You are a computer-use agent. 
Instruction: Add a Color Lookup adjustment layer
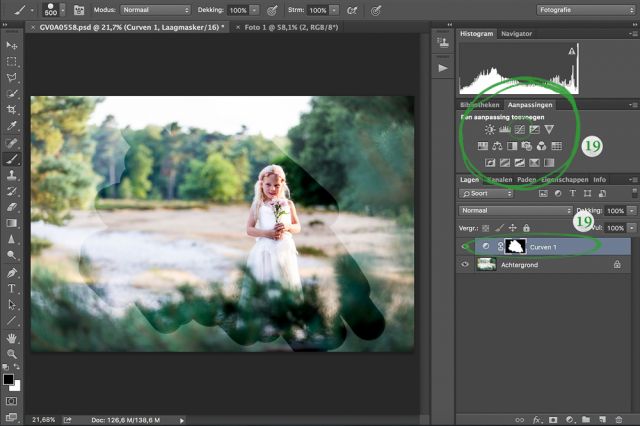556,146
